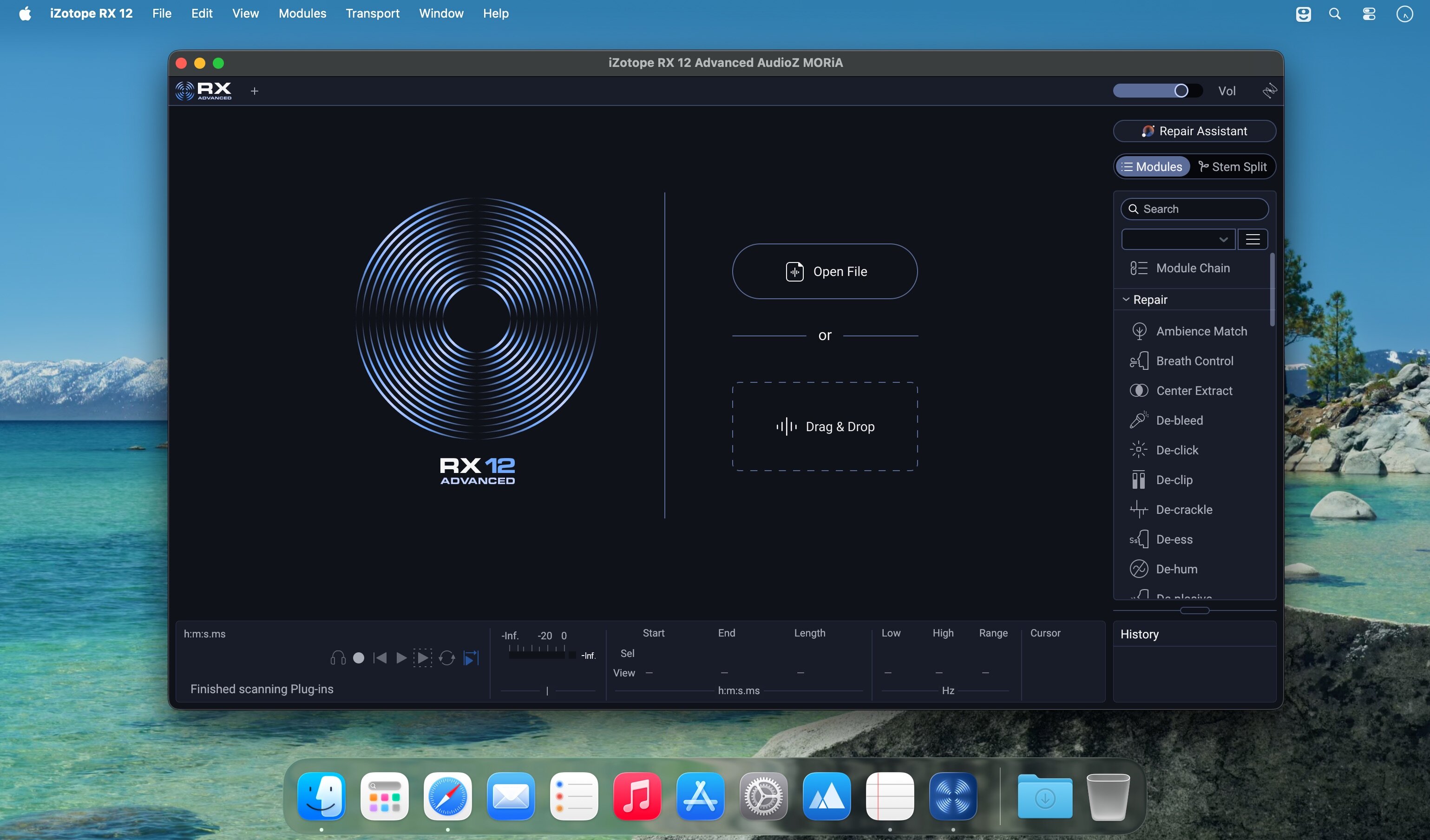
Task: Open the Apple menu
Action: pyautogui.click(x=25, y=13)
